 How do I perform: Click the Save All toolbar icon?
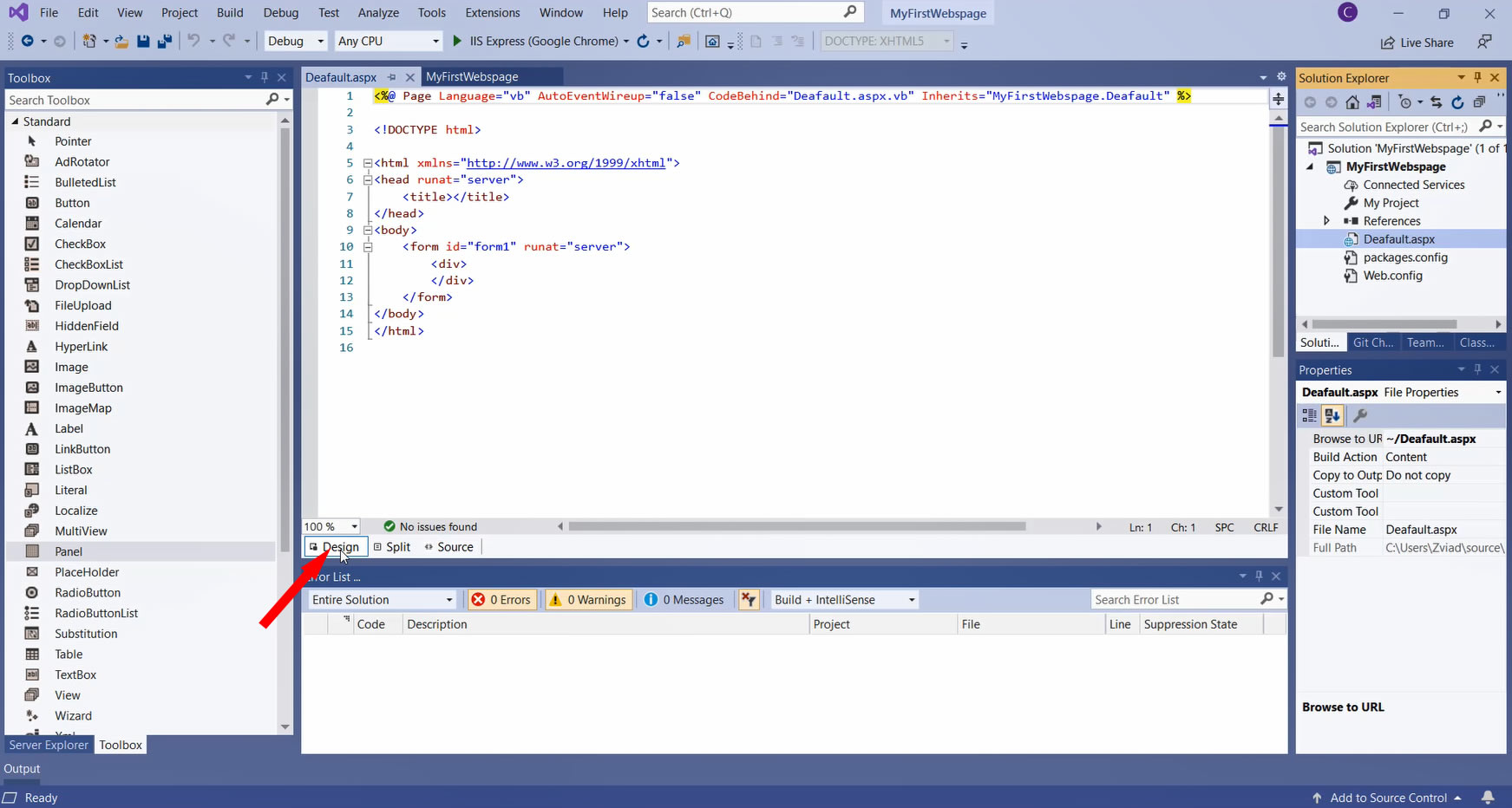164,41
